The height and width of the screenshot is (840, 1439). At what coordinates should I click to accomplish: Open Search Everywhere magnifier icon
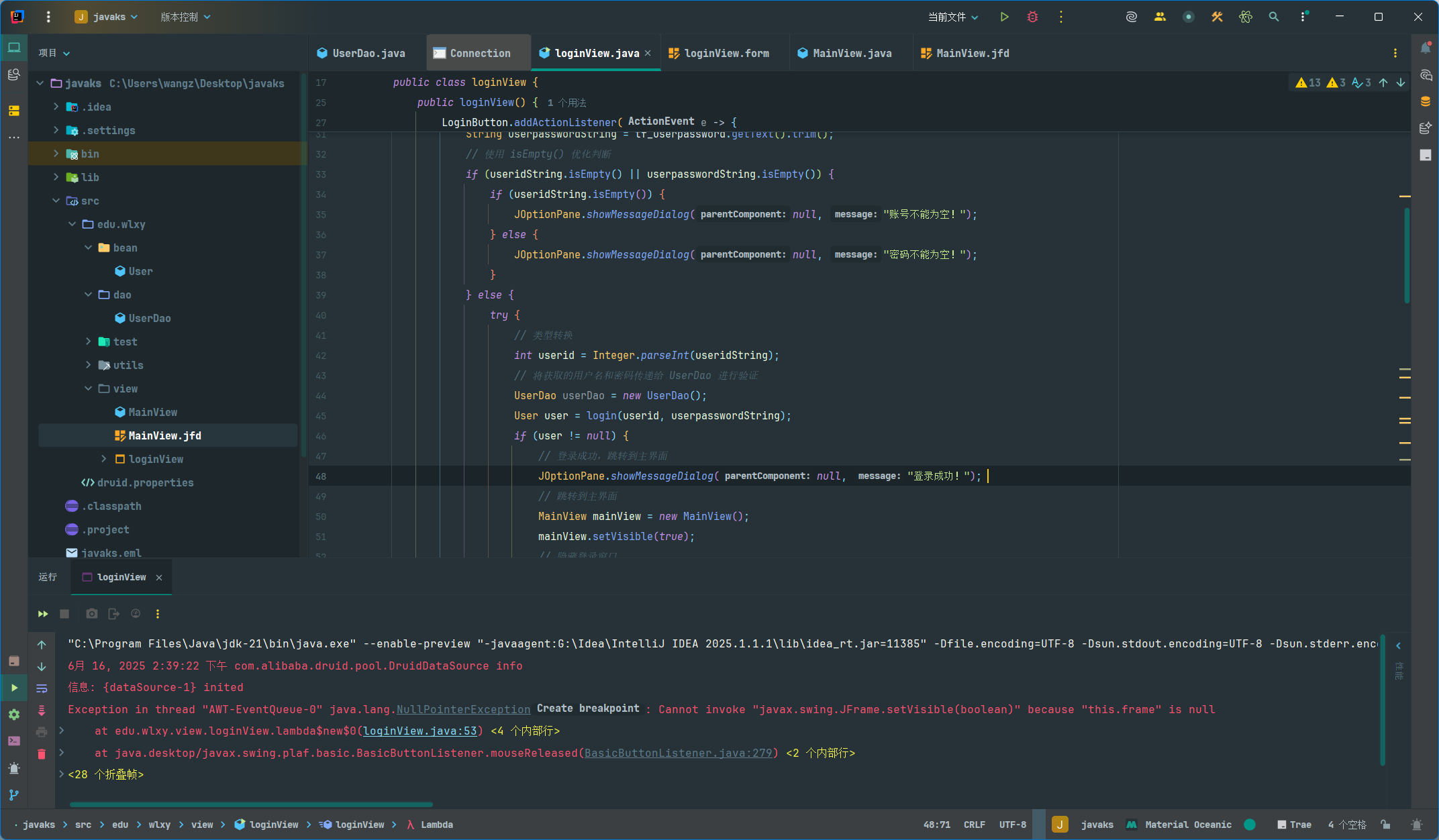pos(1273,17)
